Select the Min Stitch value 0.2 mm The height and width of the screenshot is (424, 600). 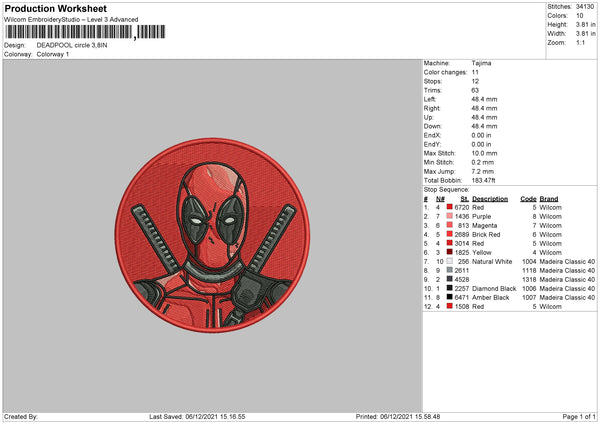click(483, 162)
